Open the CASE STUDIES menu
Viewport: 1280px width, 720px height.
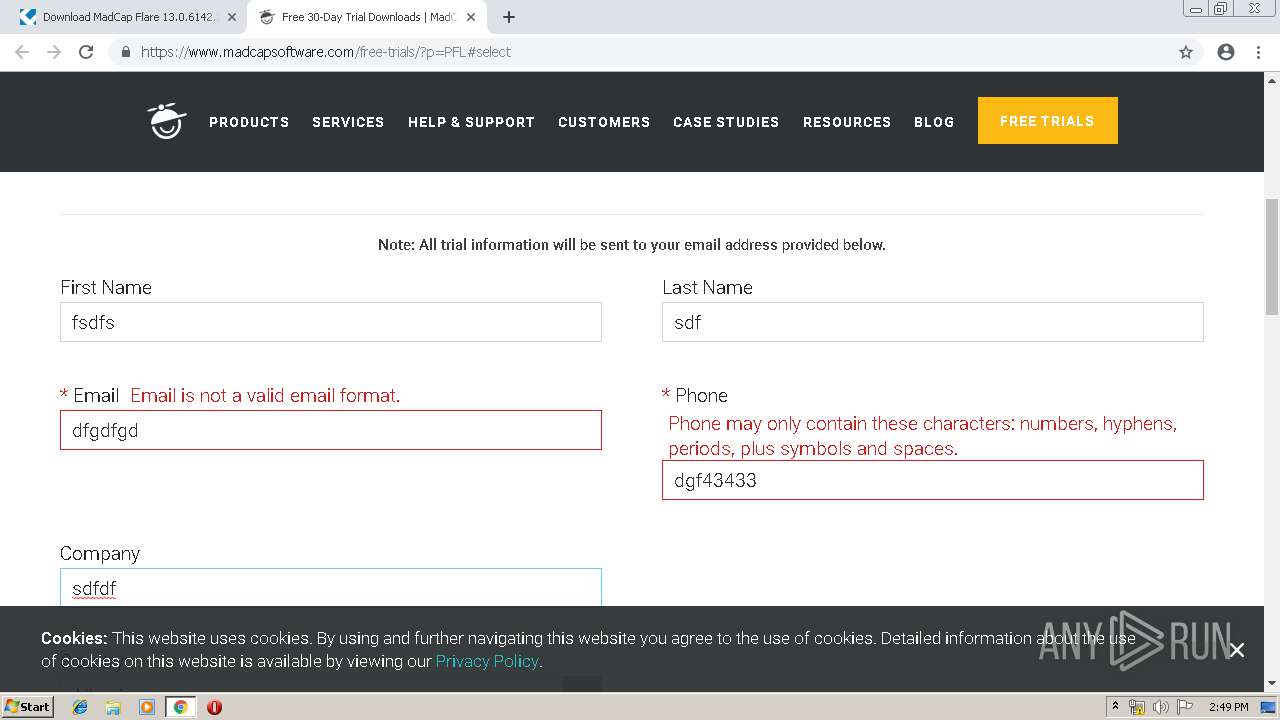point(726,122)
